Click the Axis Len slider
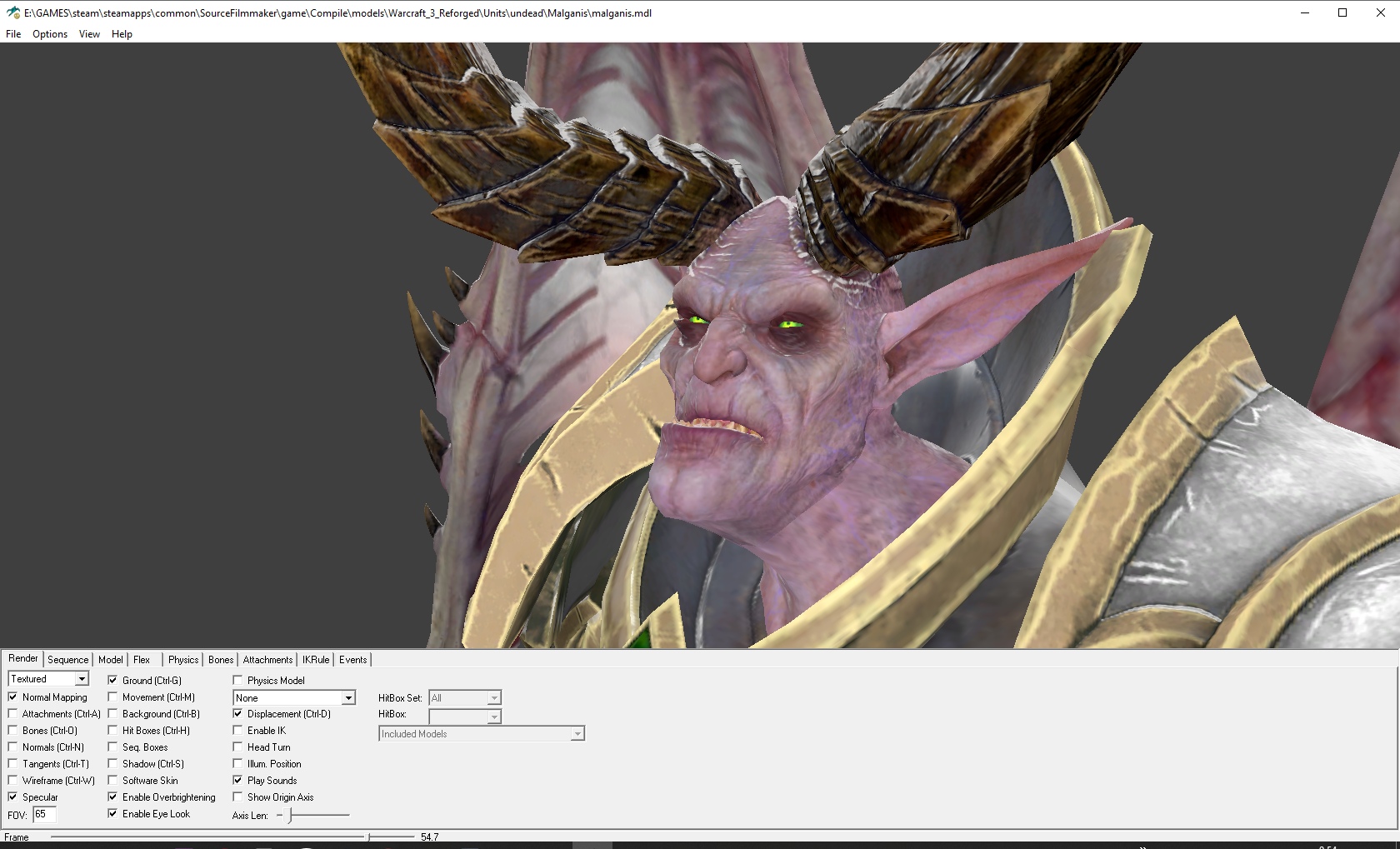The width and height of the screenshot is (1400, 849). click(312, 815)
